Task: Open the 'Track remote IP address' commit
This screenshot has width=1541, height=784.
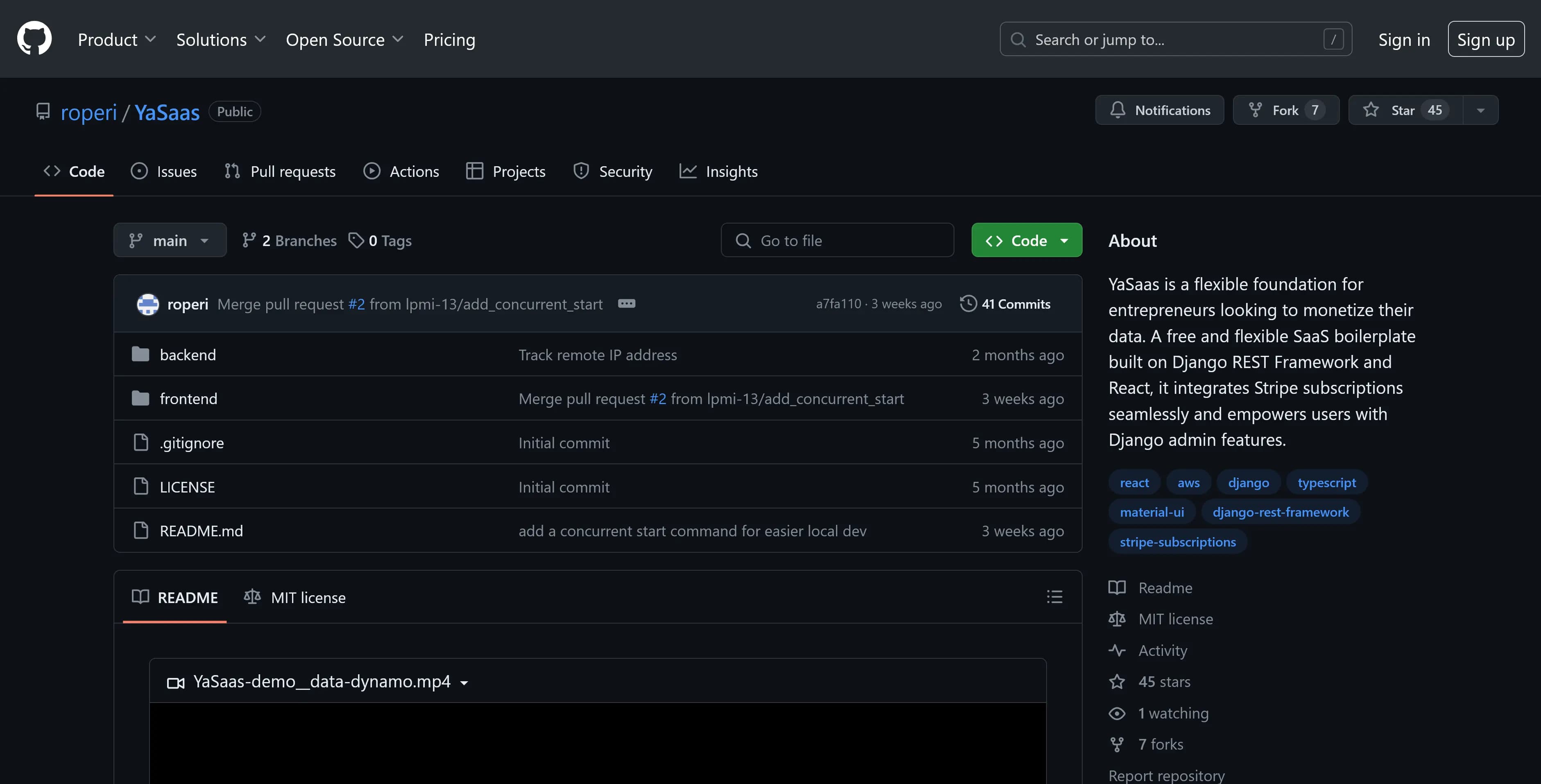Action: [x=597, y=355]
